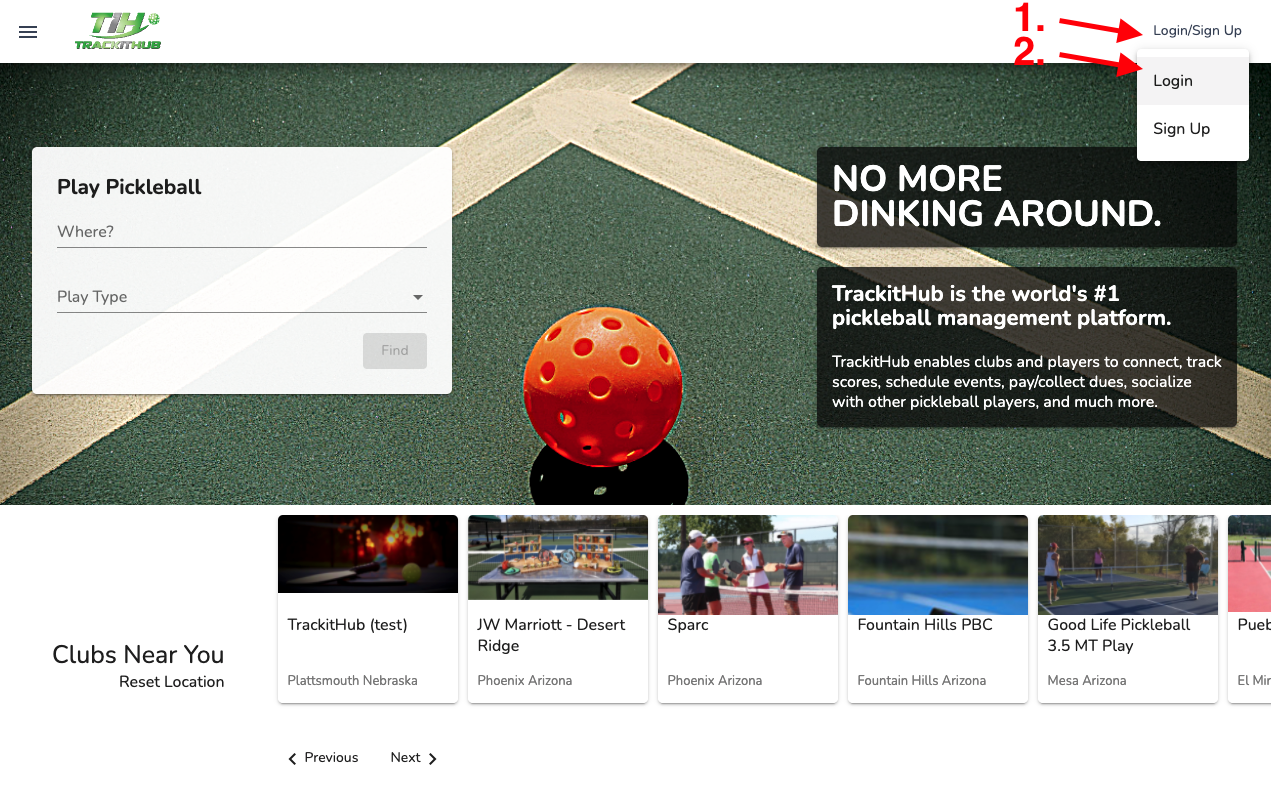Click the TrackitHub logo
1271x794 pixels.
tap(118, 31)
